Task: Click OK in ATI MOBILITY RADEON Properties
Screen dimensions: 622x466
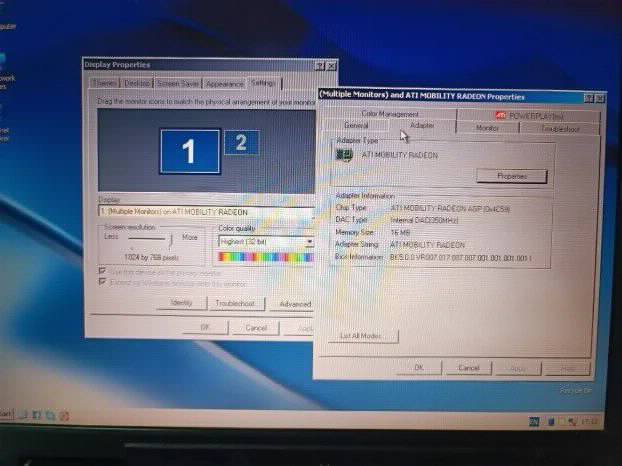Action: click(419, 368)
